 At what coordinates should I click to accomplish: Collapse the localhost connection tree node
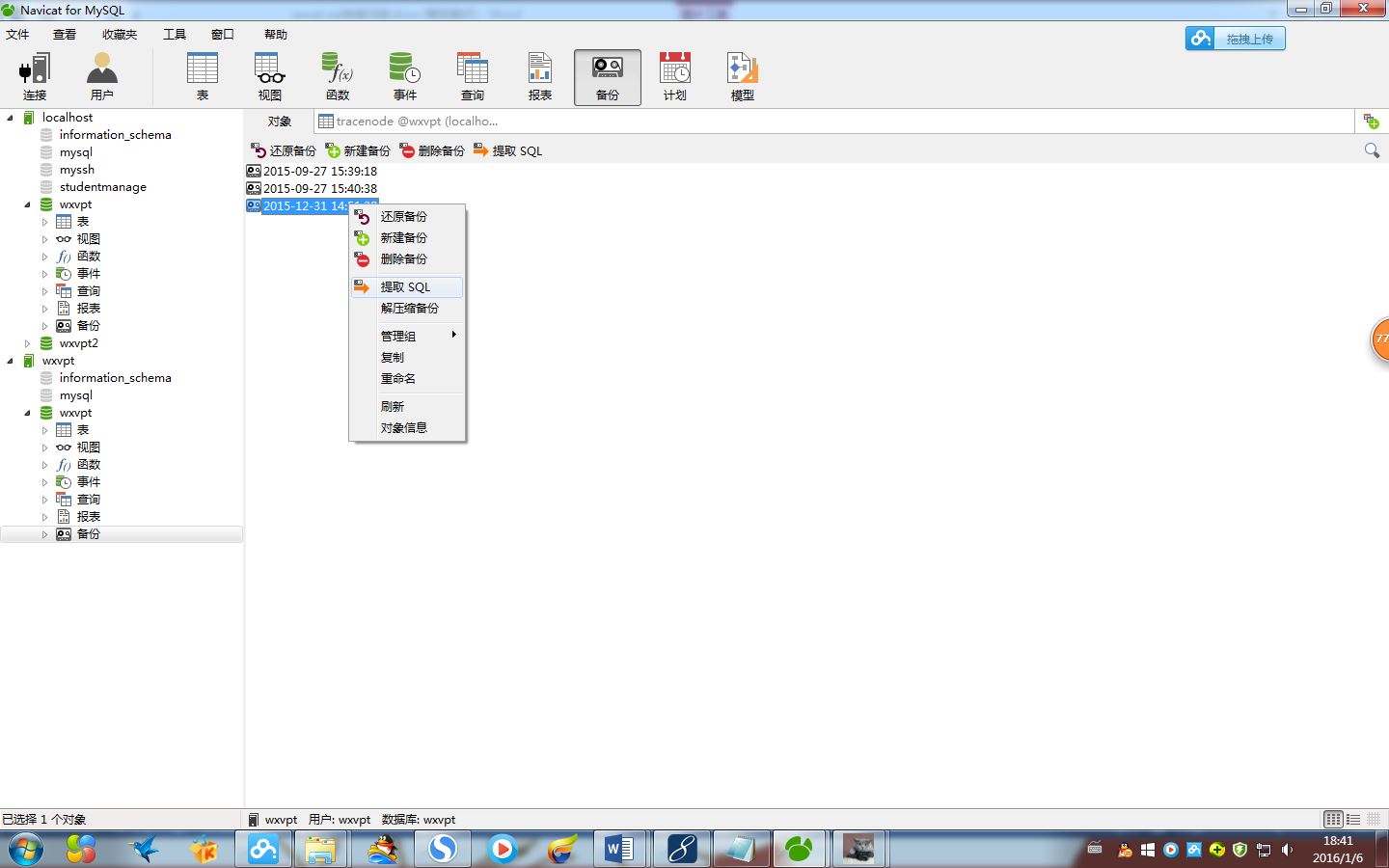[x=11, y=118]
